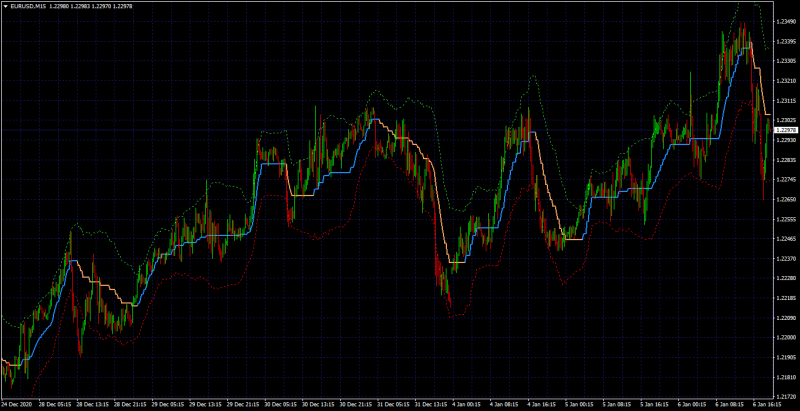Click the 30 Dec 21:15 time marker
The image size is (800, 411).
tap(356, 403)
